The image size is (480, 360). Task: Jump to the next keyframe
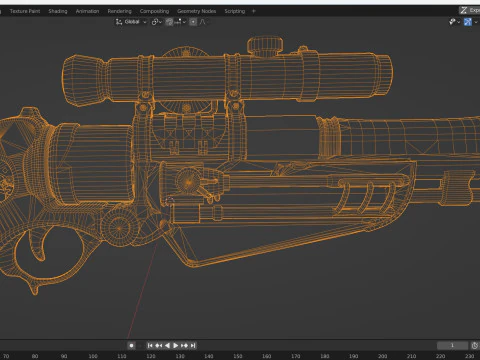(x=184, y=346)
